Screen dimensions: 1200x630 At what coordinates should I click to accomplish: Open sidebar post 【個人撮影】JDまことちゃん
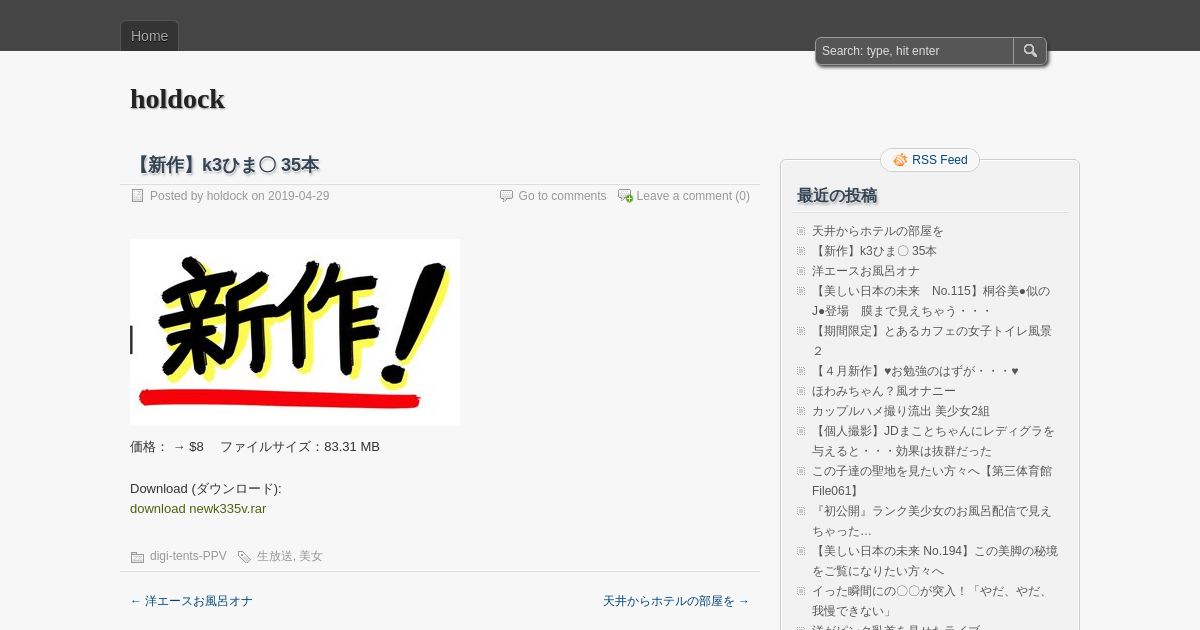[933, 441]
